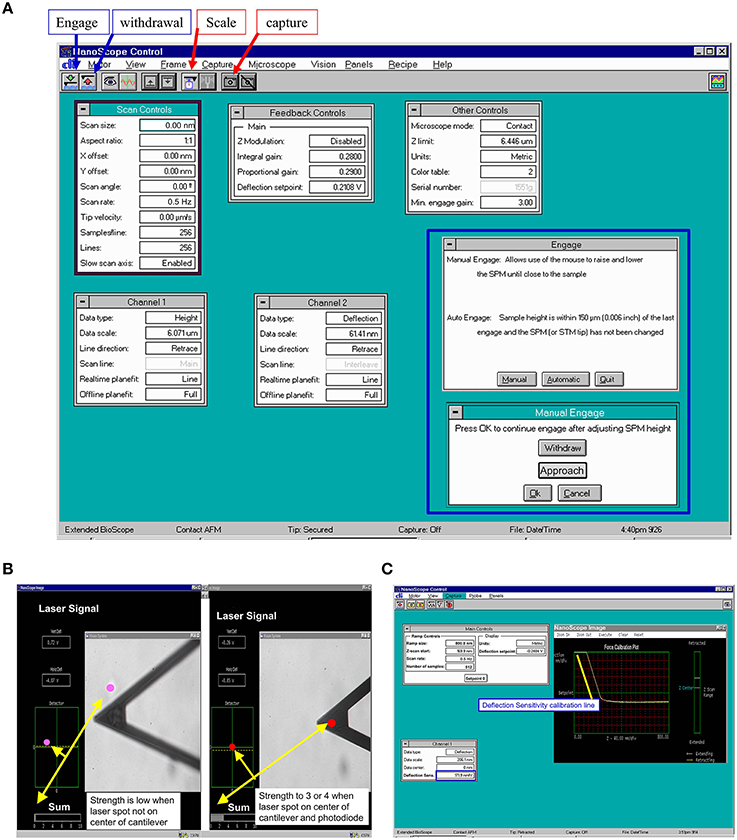Click the Deflection Sens. field in panel C Channel 1

pyautogui.click(x=455, y=775)
